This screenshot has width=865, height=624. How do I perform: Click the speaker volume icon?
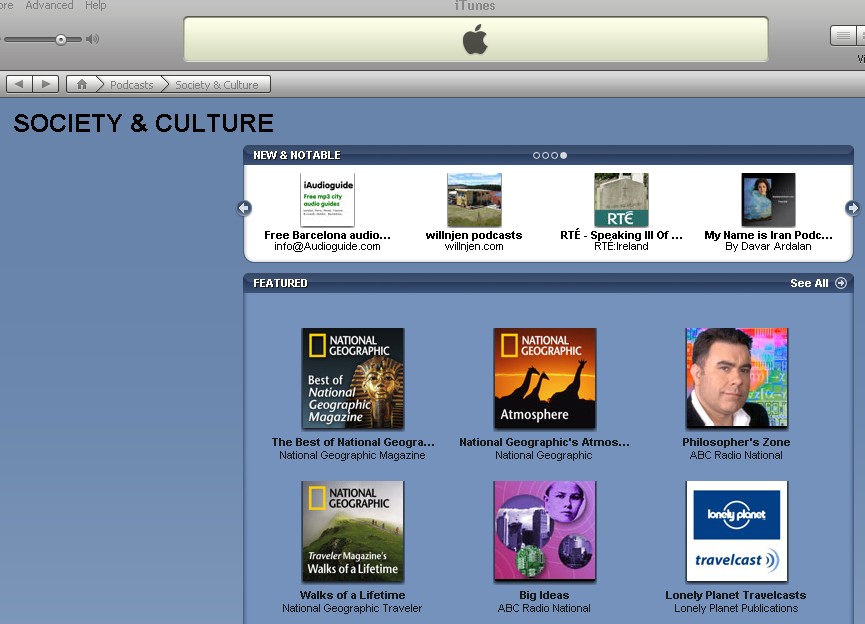93,39
